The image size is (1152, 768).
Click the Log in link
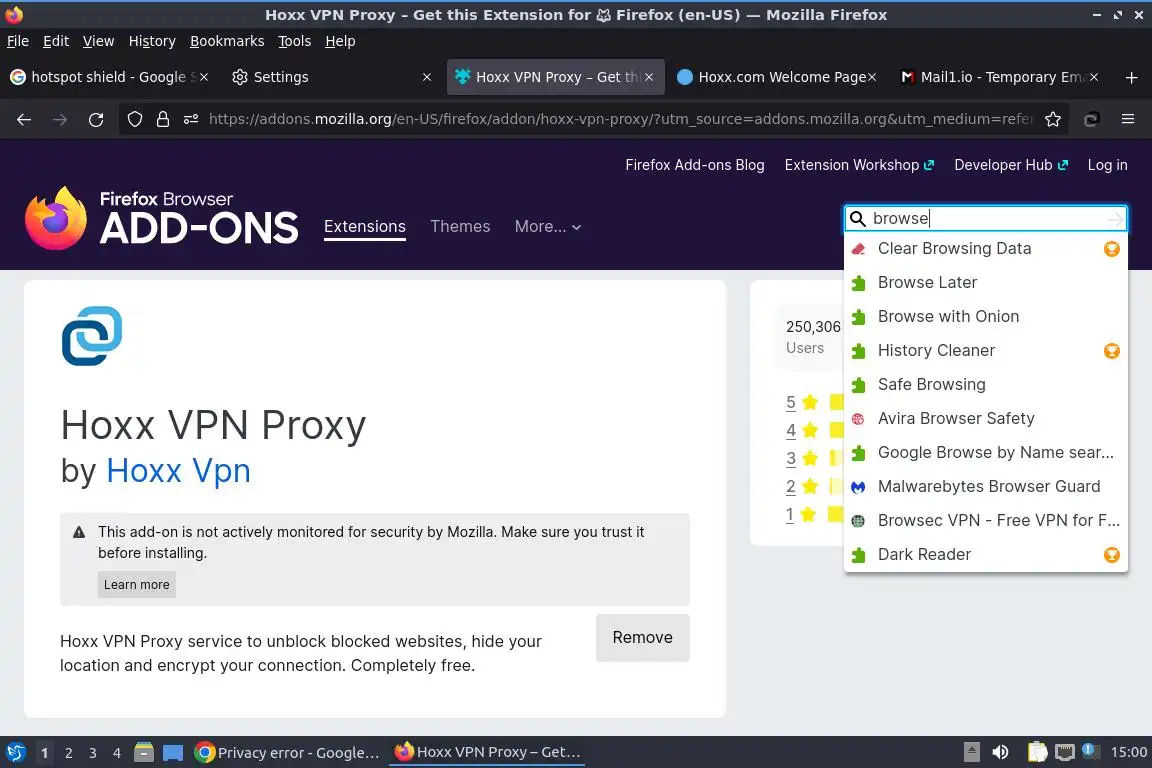(1107, 165)
